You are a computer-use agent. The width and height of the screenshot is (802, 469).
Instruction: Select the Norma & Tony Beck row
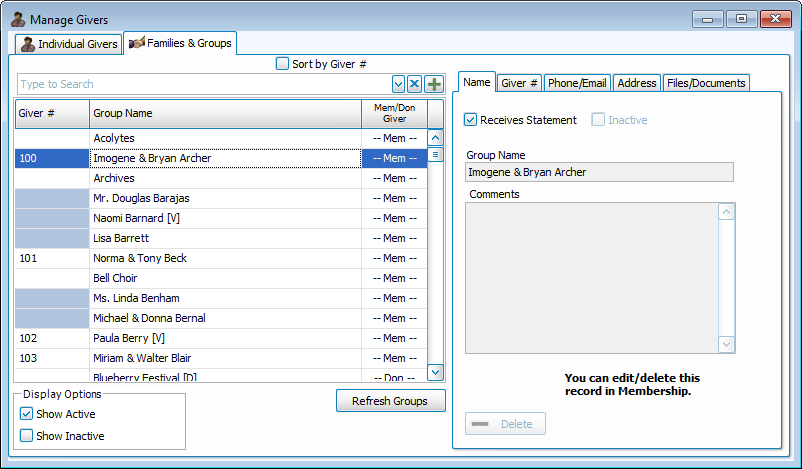click(x=225, y=258)
